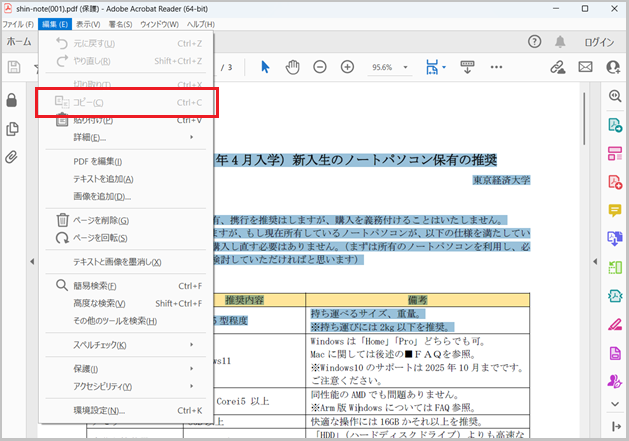Click the export PDF tool icon in right pane
This screenshot has width=629, height=441.
click(615, 125)
